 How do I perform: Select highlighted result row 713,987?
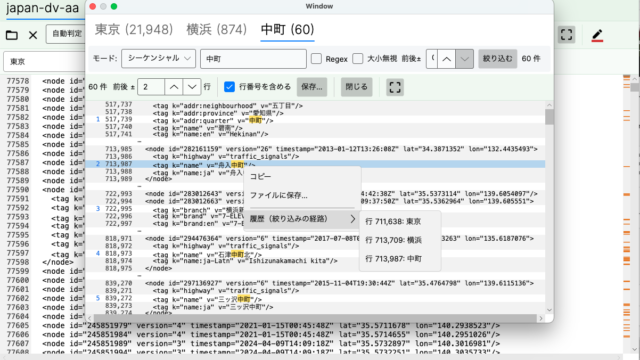tap(315, 164)
